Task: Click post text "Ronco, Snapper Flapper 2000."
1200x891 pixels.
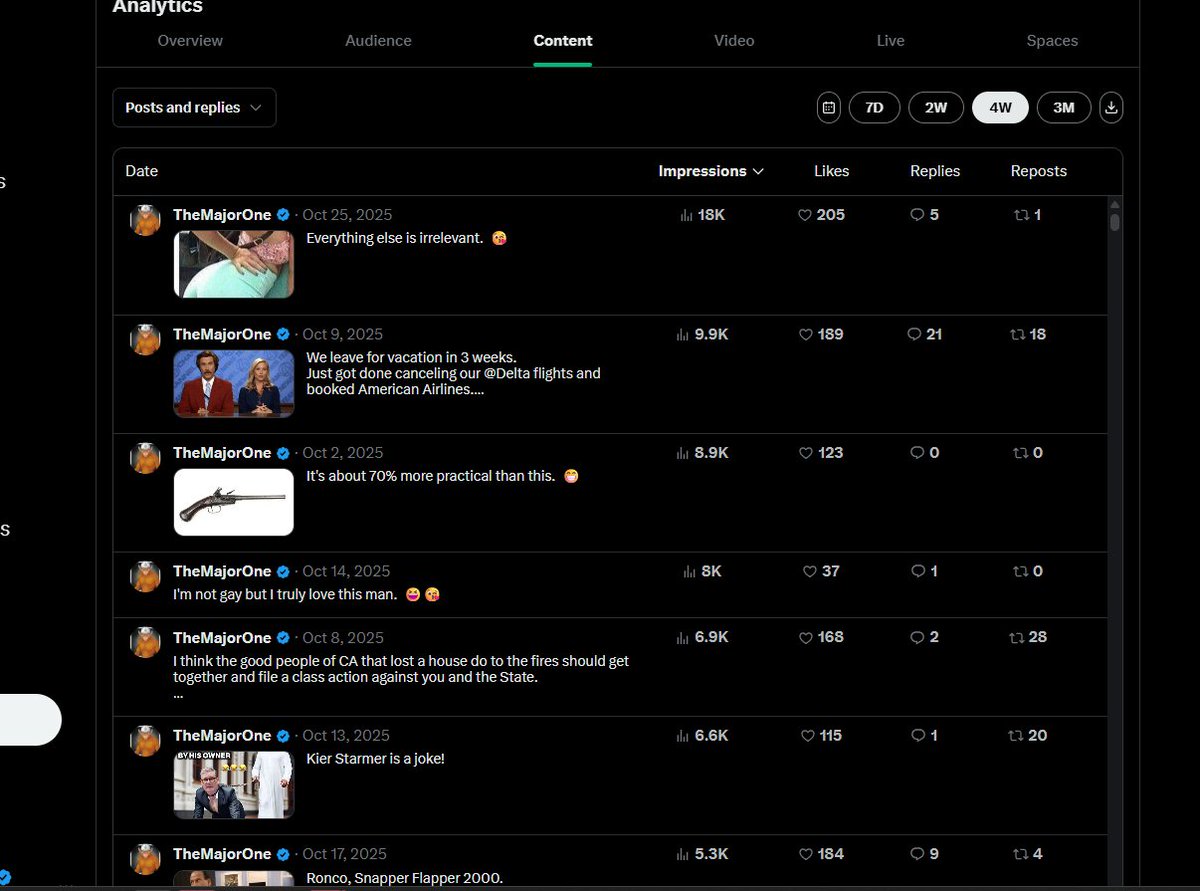Action: coord(404,878)
